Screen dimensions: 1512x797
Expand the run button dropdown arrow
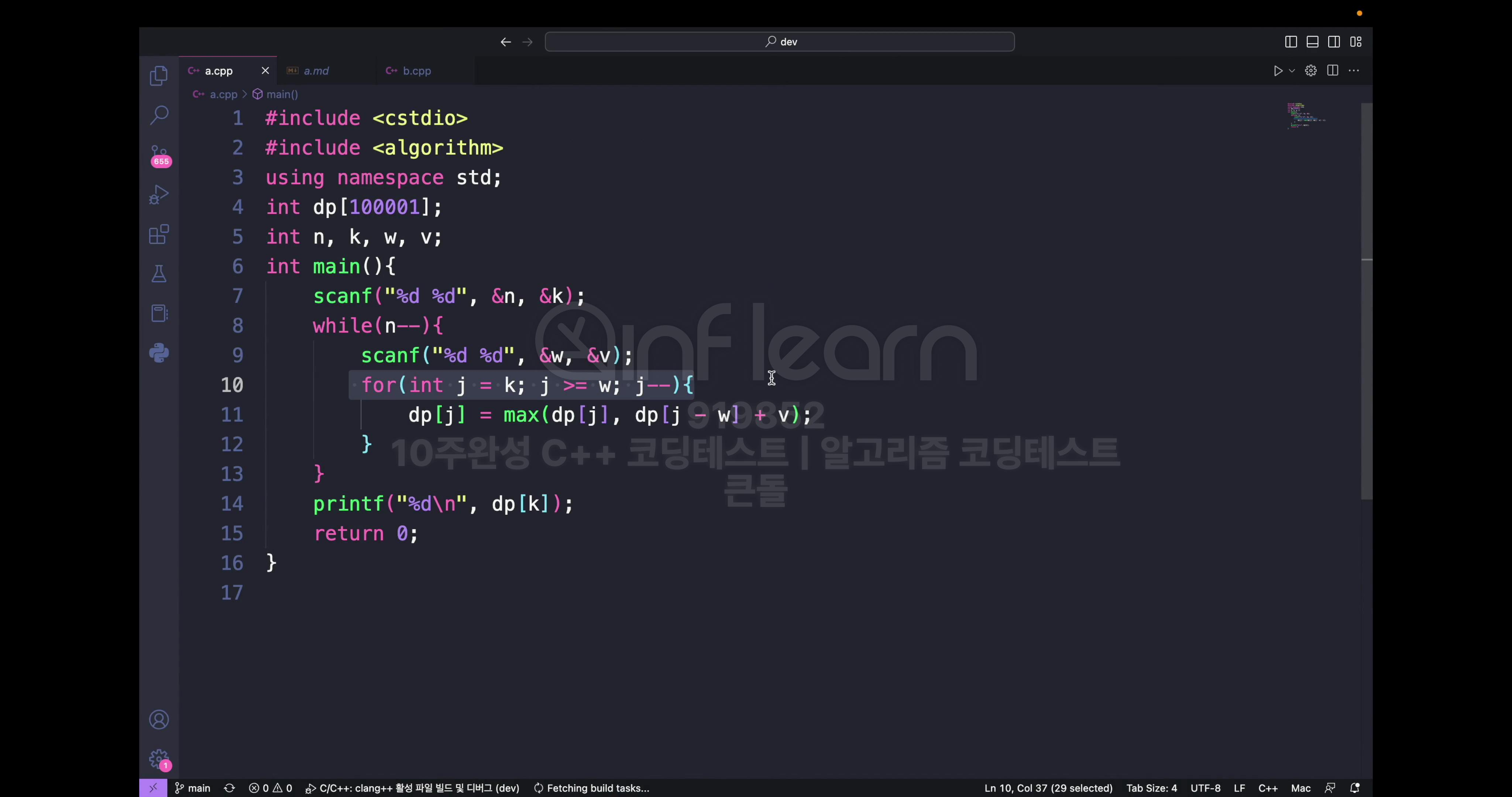pos(1292,71)
